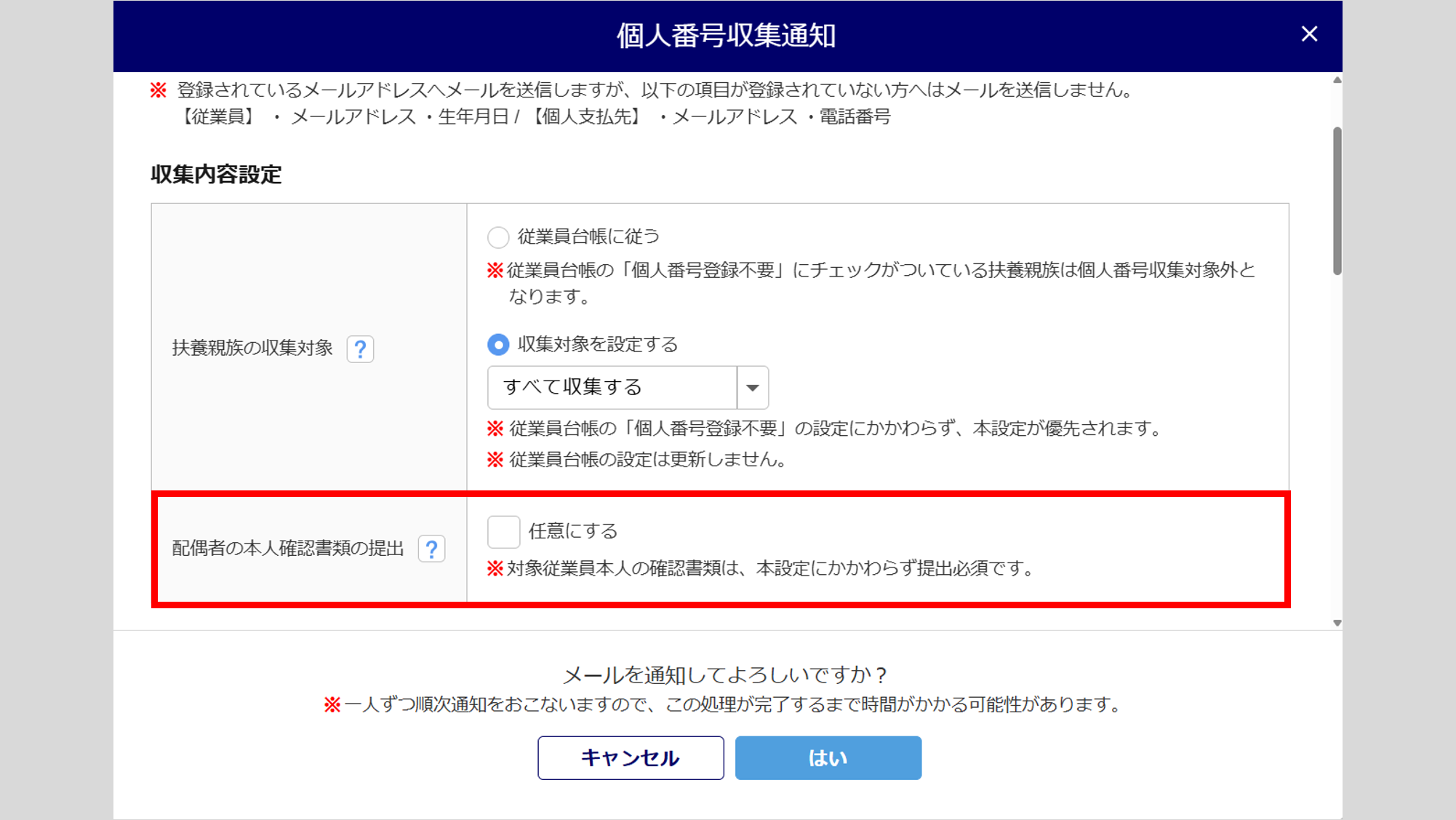Click the 任意にする label text
Screen dimensions: 1456x820
coord(573,531)
